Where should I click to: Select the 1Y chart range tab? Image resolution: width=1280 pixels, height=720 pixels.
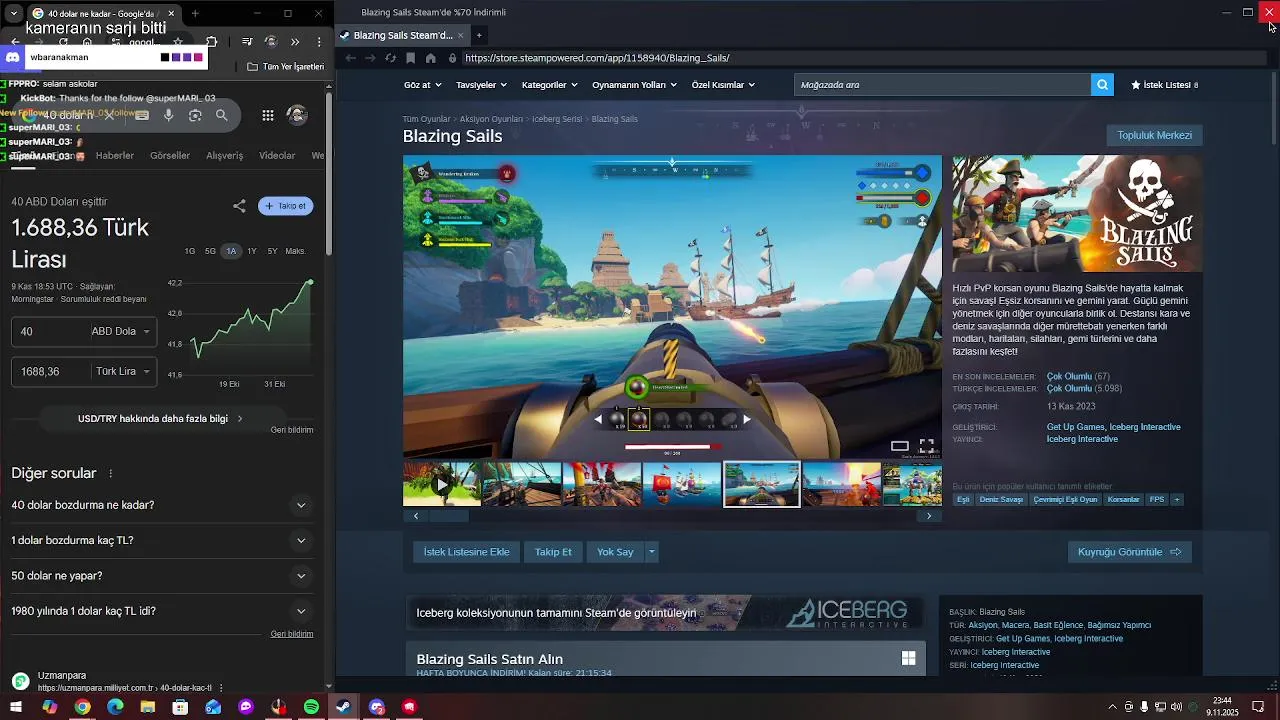[x=252, y=251]
